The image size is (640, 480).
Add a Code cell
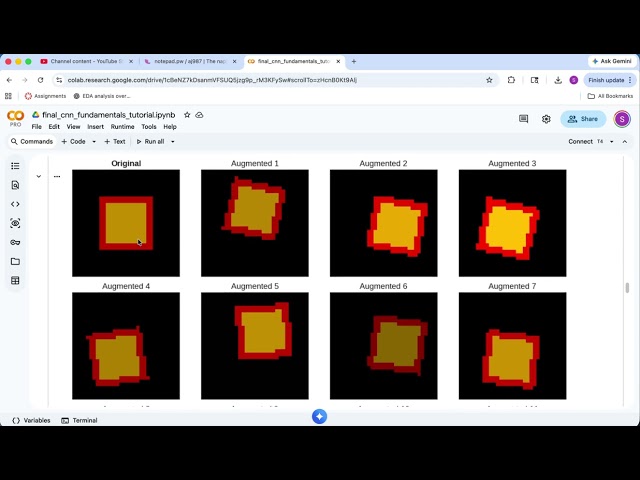click(73, 142)
